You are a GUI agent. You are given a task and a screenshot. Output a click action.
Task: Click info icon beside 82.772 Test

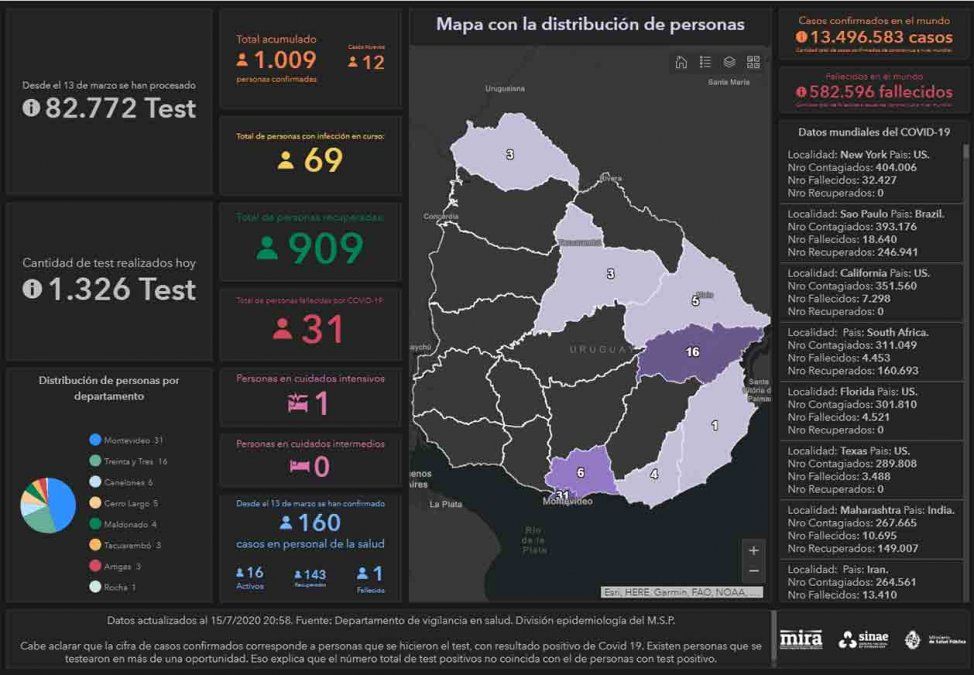31,108
